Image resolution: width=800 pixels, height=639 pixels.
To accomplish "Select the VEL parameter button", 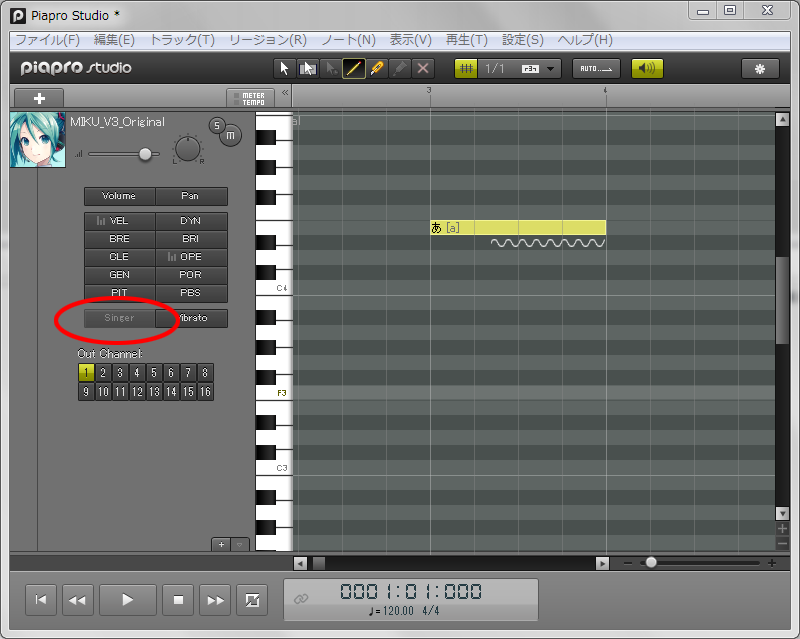I will coord(120,221).
